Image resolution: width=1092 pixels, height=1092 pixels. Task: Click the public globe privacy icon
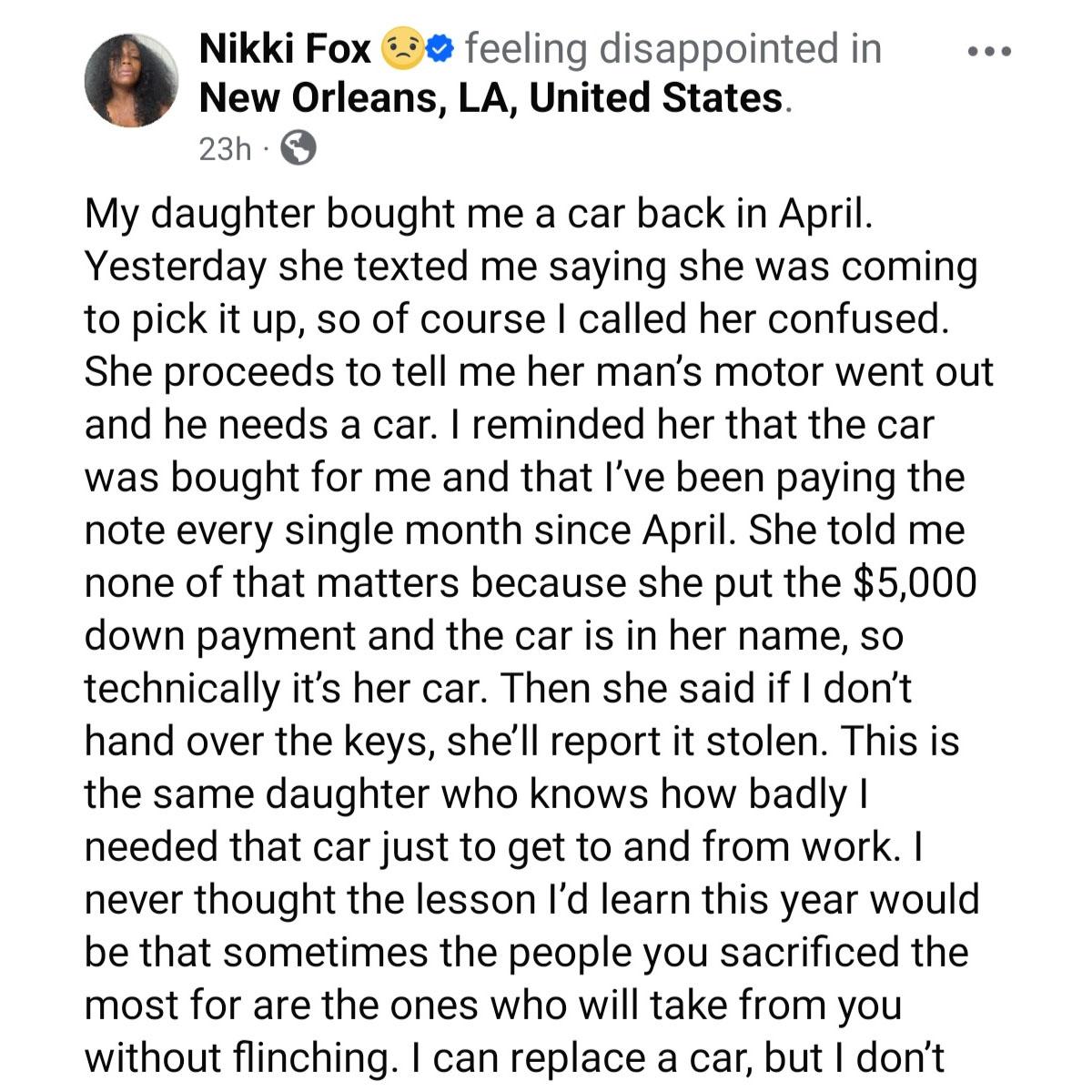[298, 147]
